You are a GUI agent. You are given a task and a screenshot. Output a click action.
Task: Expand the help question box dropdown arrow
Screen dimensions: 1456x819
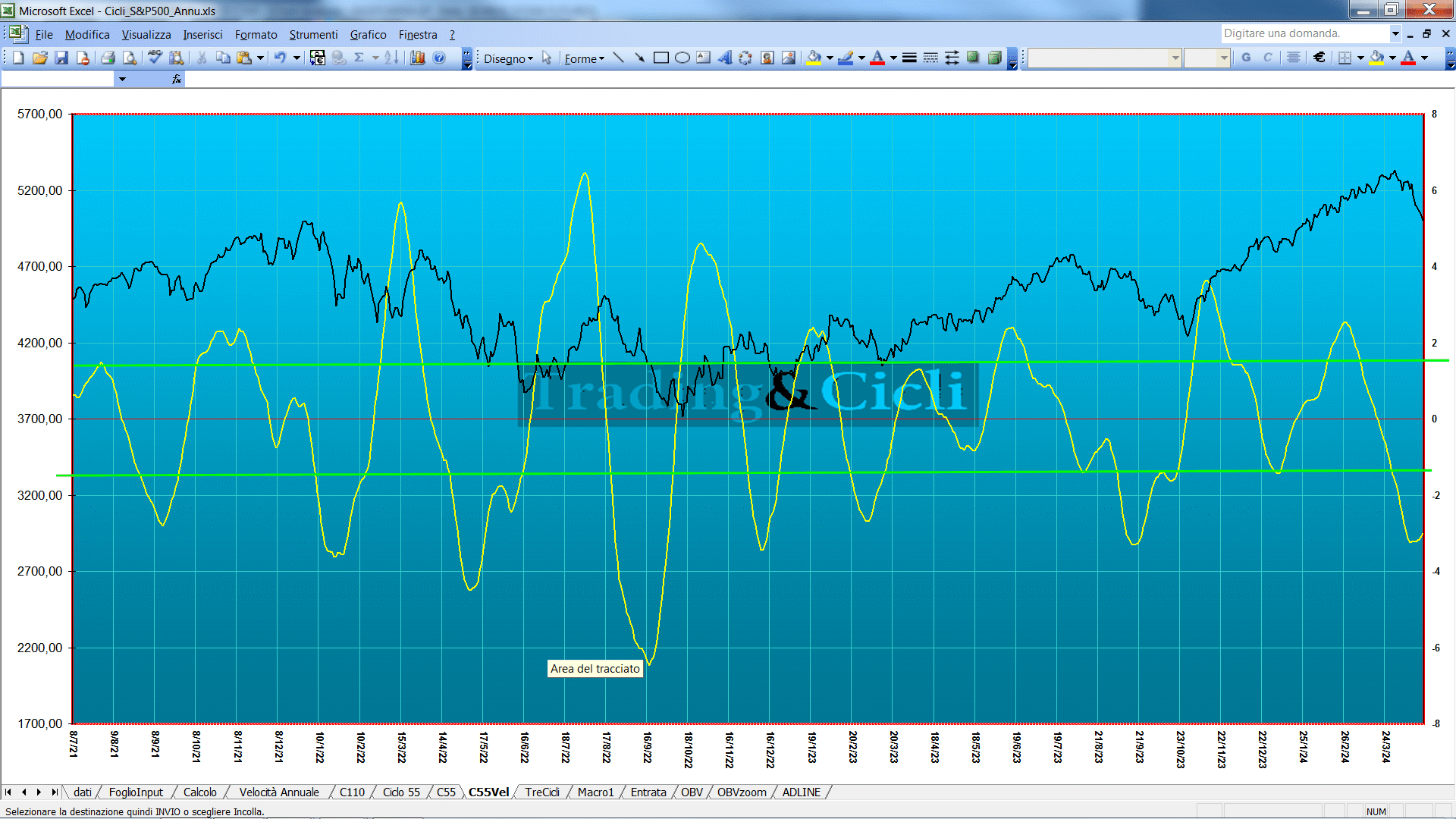1395,33
